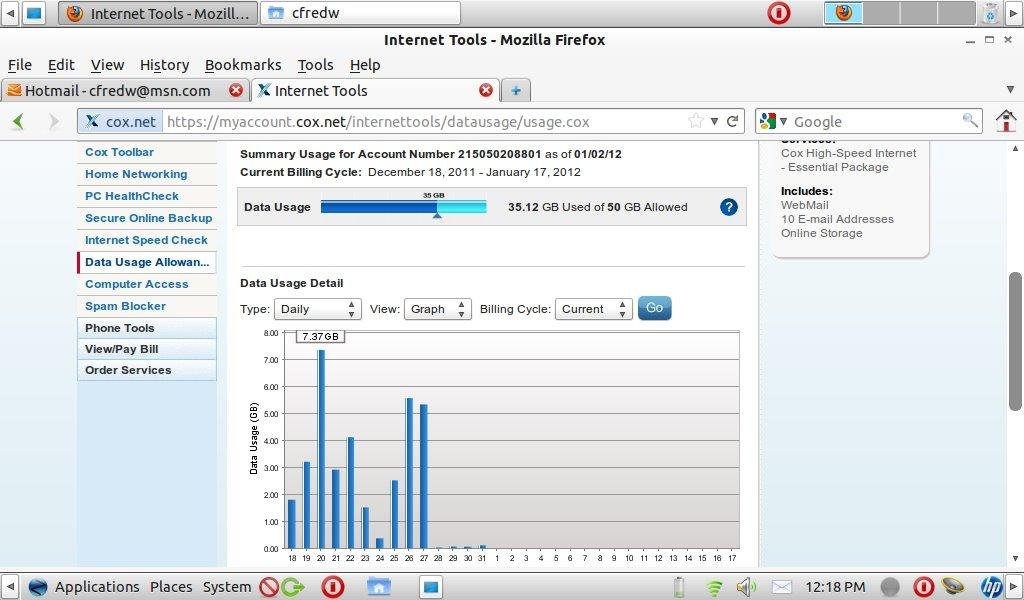
Task: Open the History menu
Action: click(165, 65)
